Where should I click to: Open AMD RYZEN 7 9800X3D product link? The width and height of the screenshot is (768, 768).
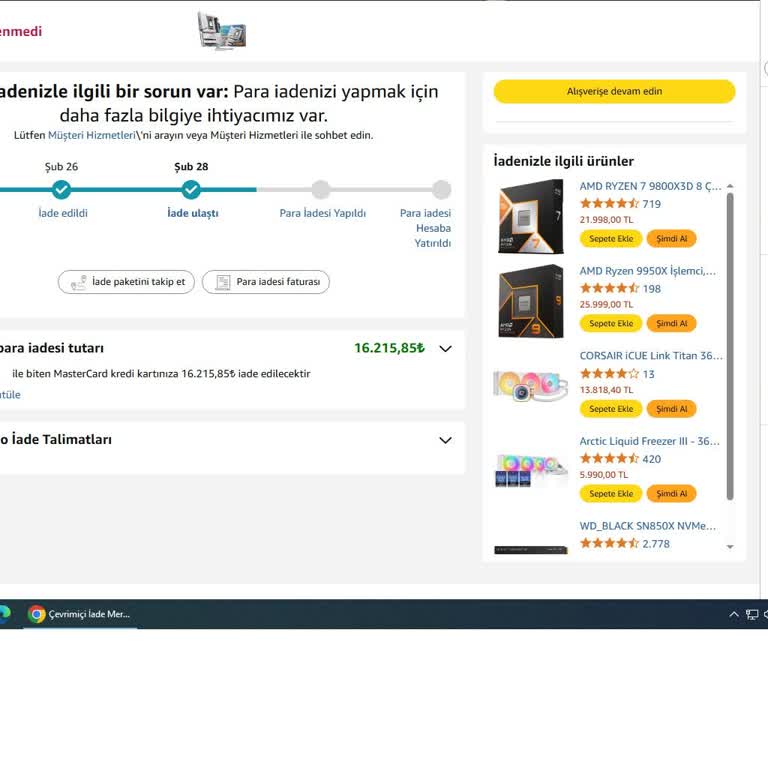tap(650, 186)
